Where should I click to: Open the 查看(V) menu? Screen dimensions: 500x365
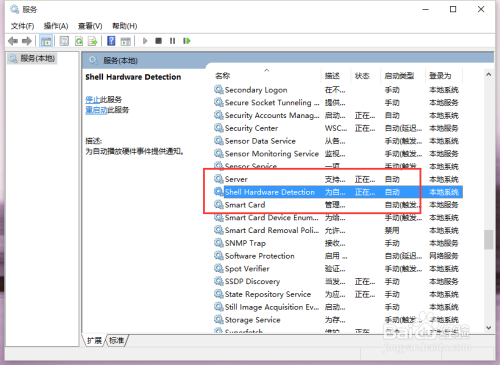pyautogui.click(x=90, y=26)
